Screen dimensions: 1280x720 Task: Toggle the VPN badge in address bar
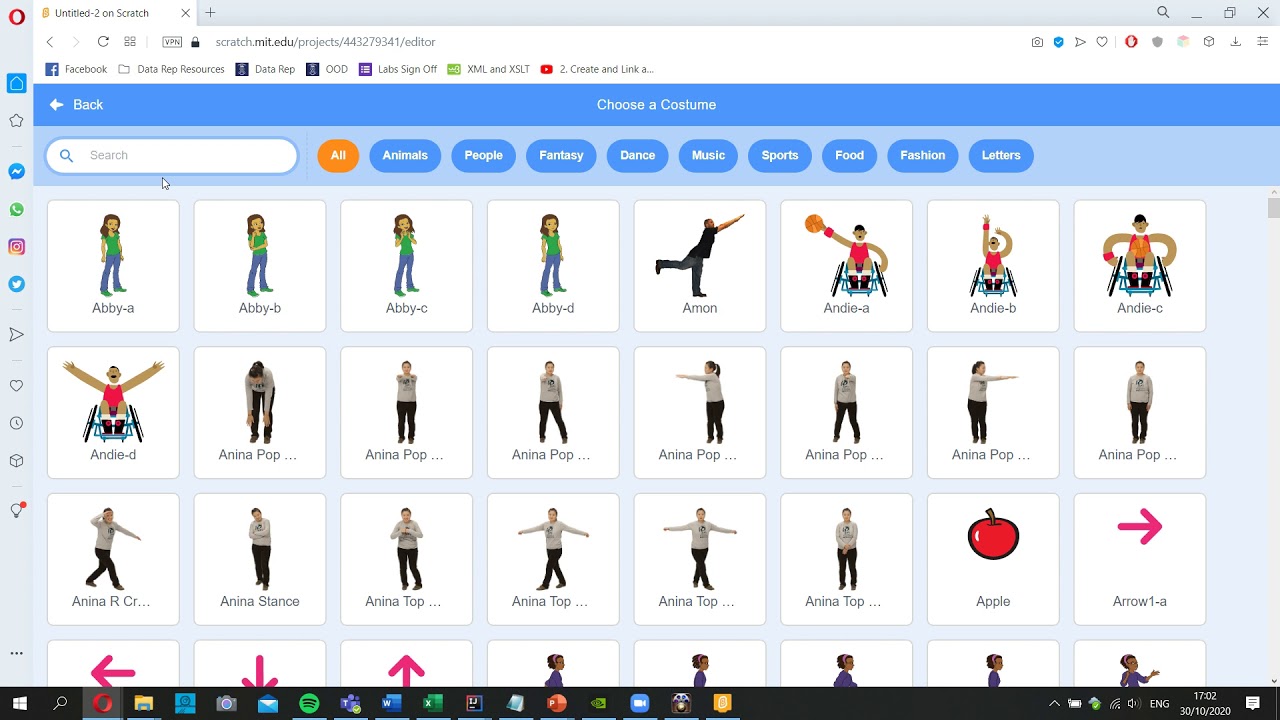pyautogui.click(x=172, y=42)
